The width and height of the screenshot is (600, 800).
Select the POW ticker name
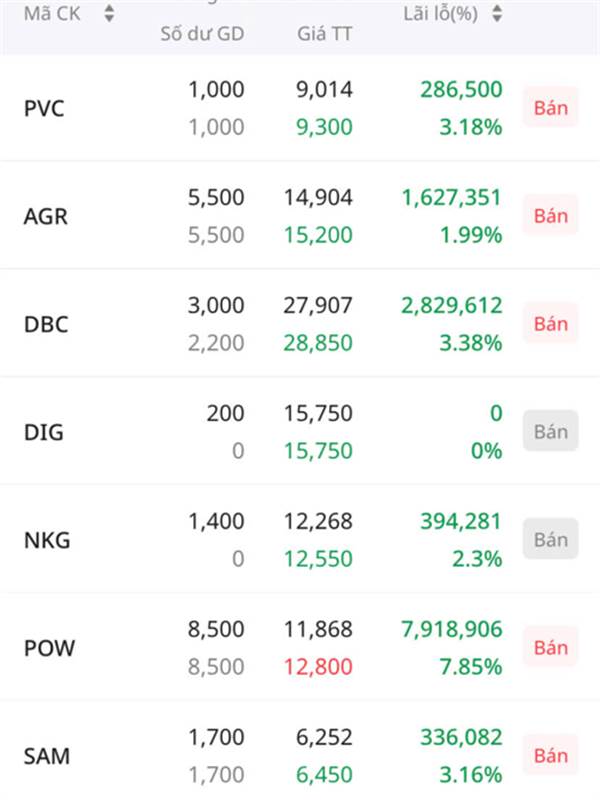point(49,648)
